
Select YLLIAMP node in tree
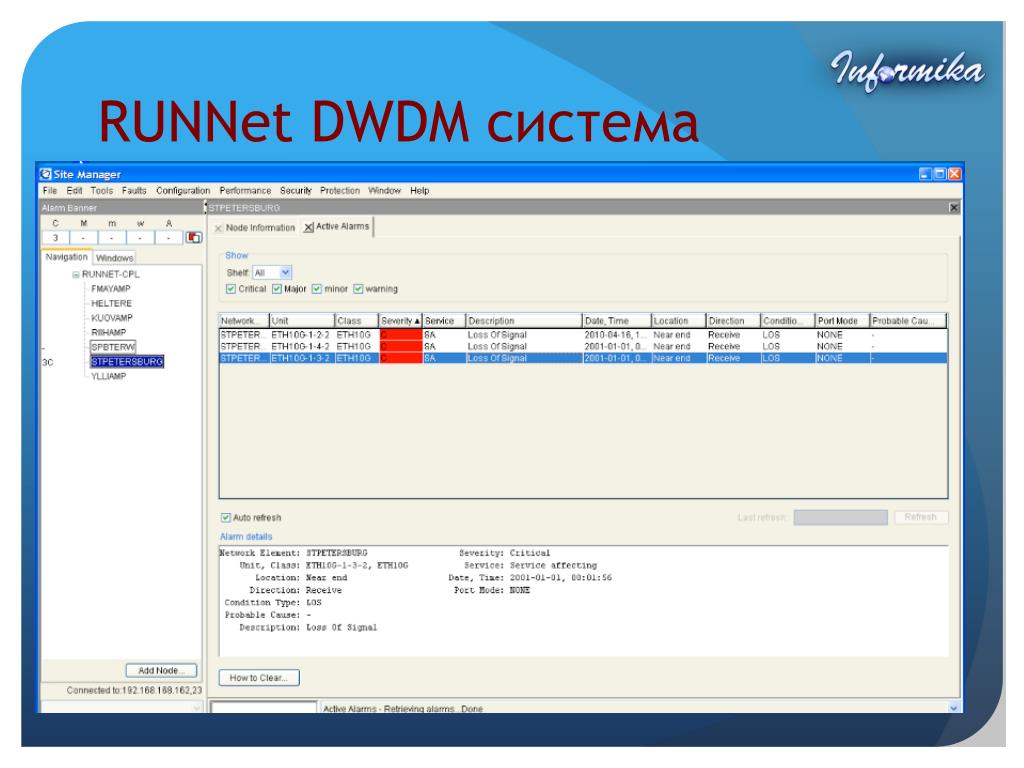(x=108, y=376)
